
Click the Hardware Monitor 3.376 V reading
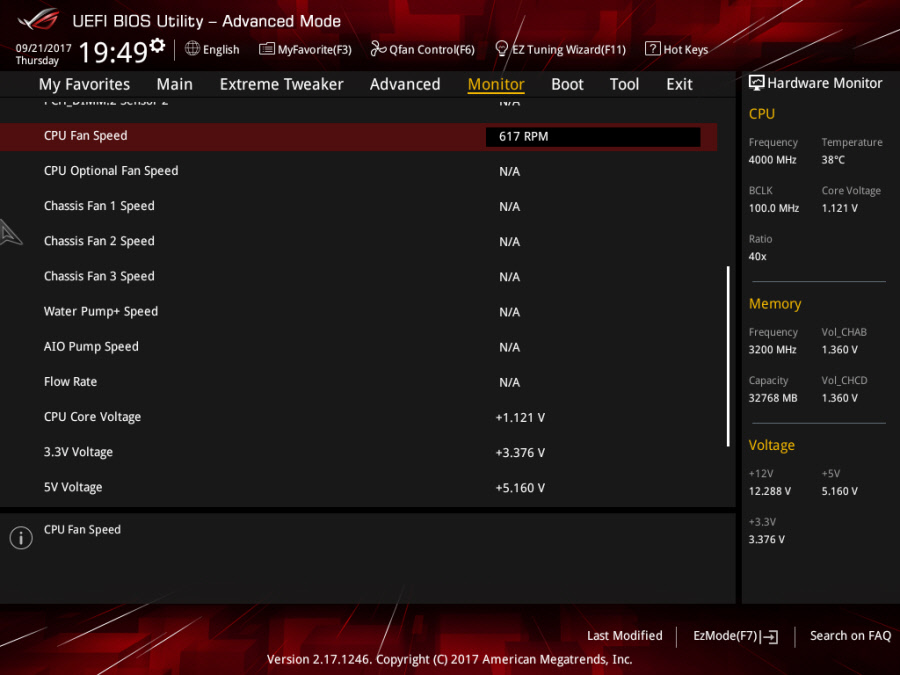tap(767, 540)
